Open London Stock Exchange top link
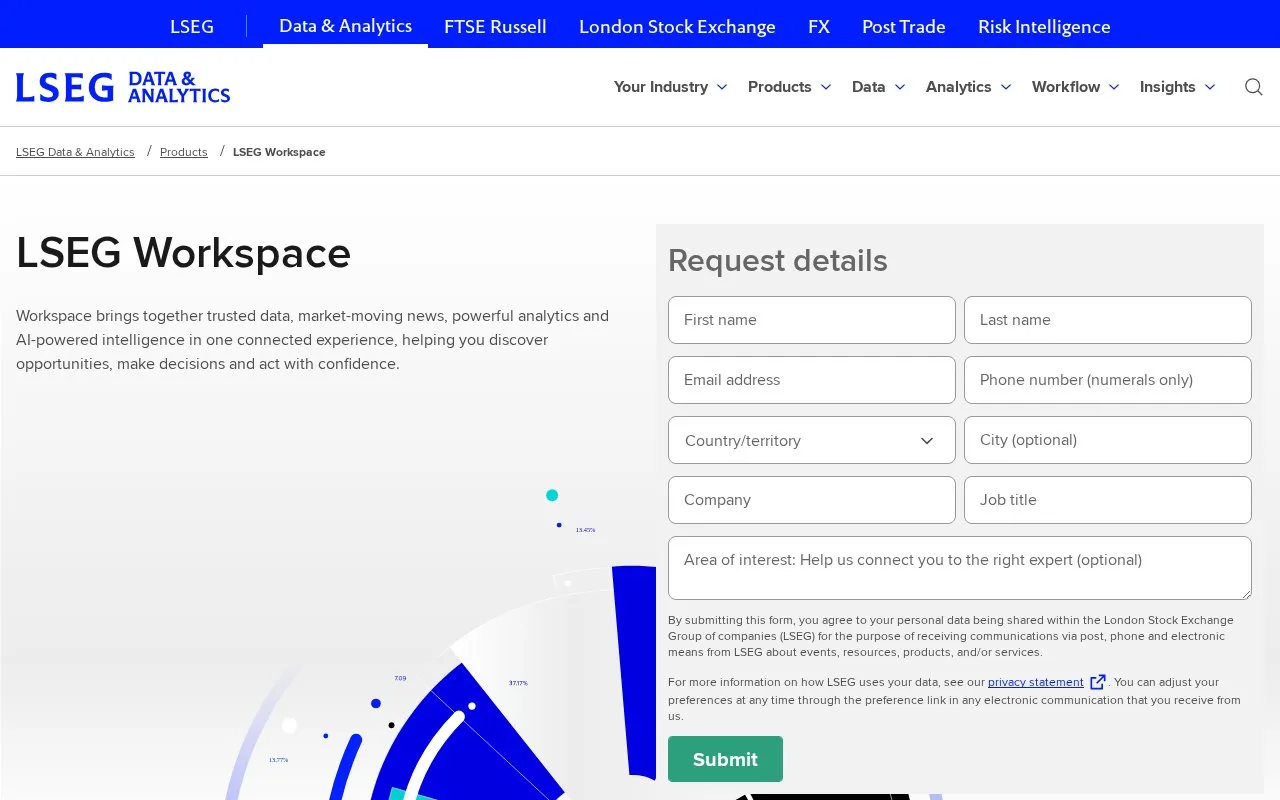Image resolution: width=1280 pixels, height=800 pixels. click(x=677, y=26)
